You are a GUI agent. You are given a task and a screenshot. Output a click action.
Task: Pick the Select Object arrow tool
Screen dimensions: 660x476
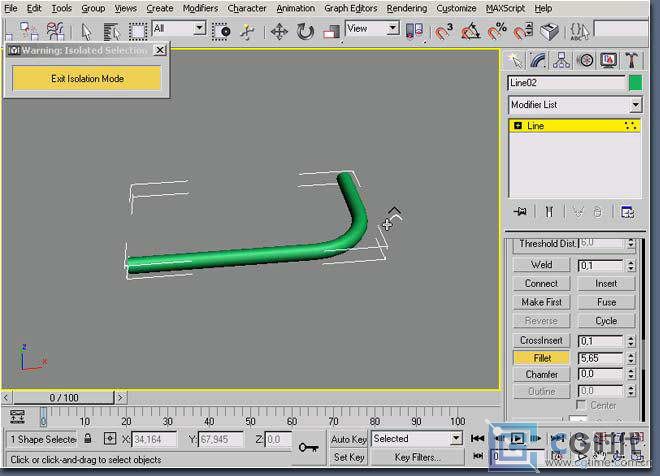pyautogui.click(x=86, y=31)
